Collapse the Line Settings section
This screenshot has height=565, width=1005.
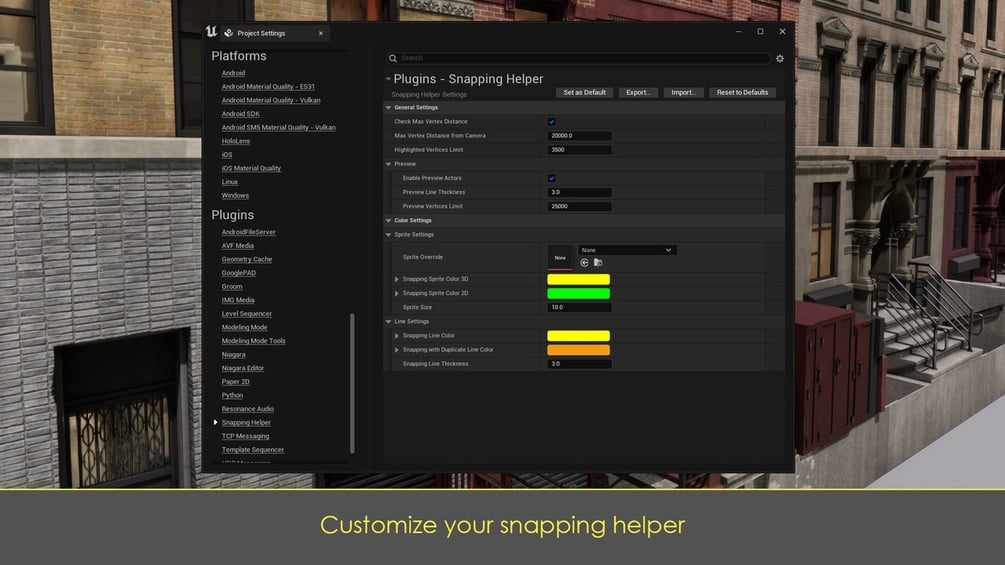coord(388,322)
